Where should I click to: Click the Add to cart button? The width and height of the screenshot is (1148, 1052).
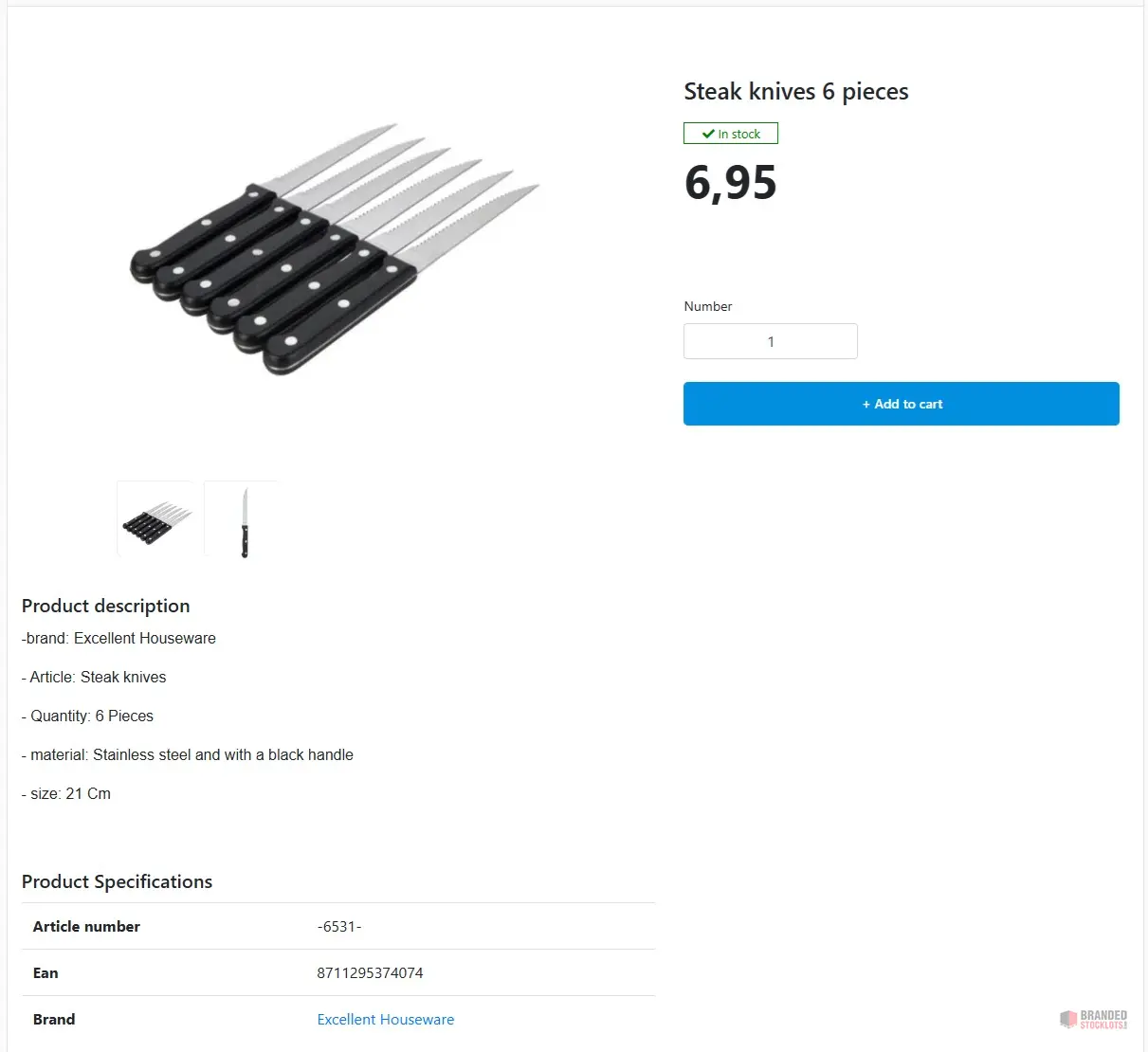pos(901,404)
